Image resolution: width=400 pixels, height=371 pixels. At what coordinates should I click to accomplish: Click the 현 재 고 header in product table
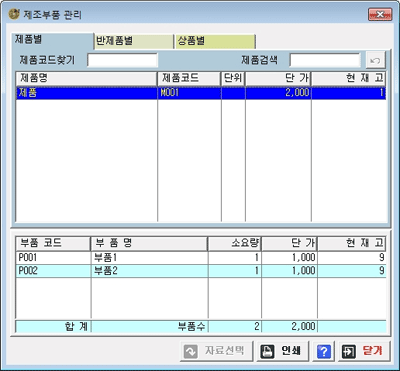point(349,78)
